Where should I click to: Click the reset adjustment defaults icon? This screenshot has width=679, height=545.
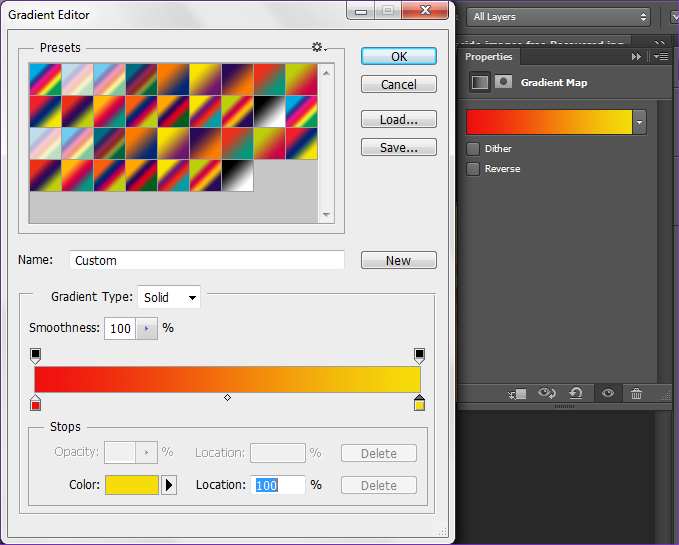pyautogui.click(x=576, y=394)
